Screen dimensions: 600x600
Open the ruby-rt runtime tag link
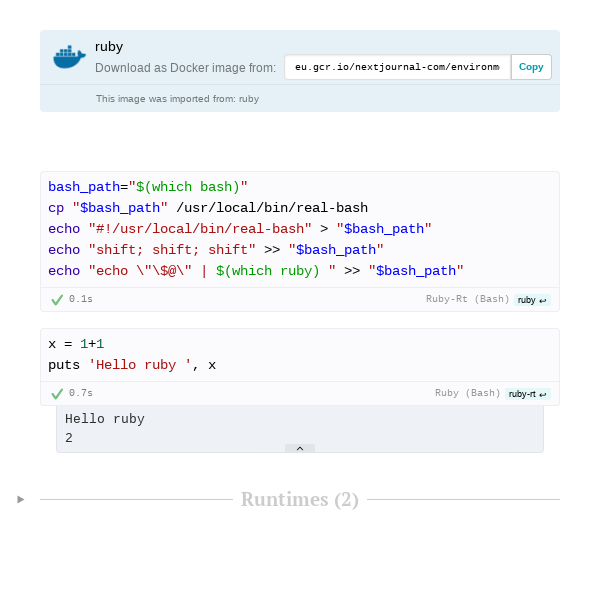pyautogui.click(x=527, y=394)
